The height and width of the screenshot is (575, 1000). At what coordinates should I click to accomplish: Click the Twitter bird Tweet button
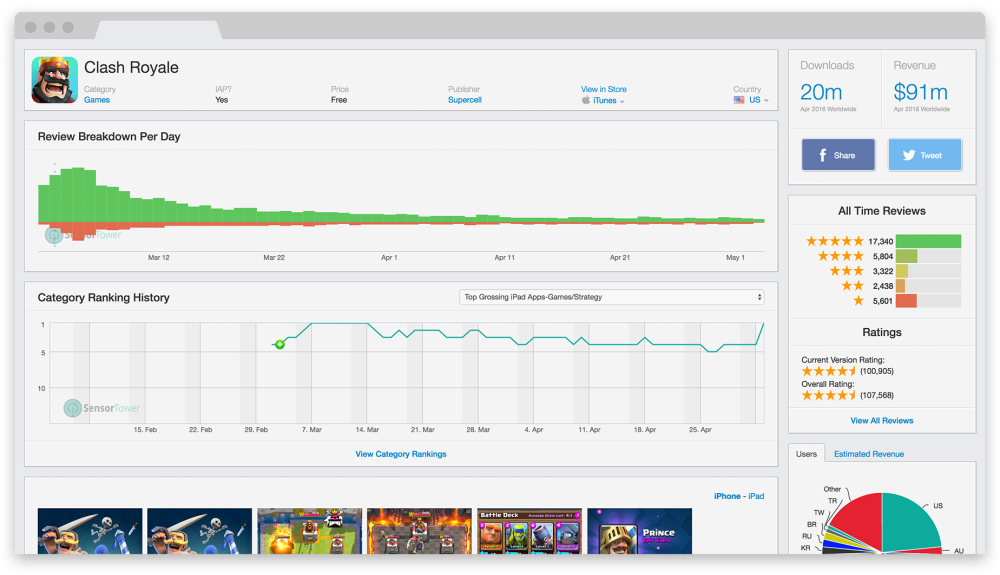click(x=909, y=155)
